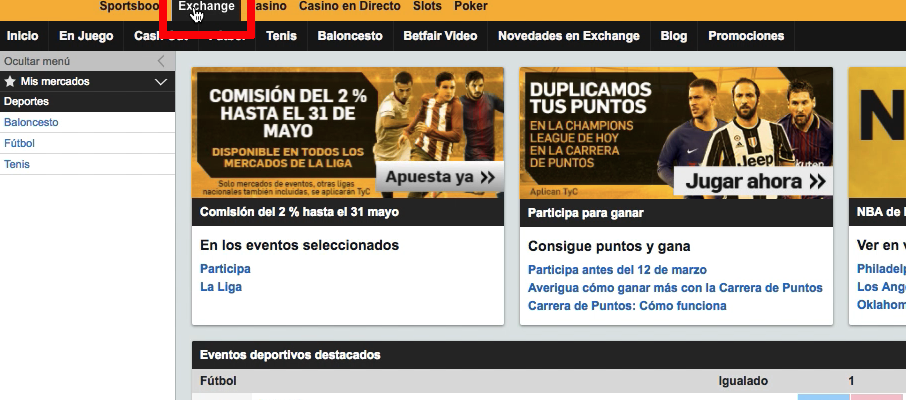Open the Blog menu item
This screenshot has height=400, width=906.
tap(674, 36)
